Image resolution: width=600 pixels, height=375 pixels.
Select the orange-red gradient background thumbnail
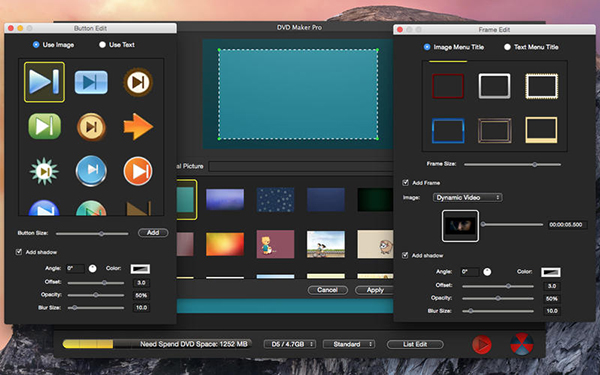click(225, 244)
